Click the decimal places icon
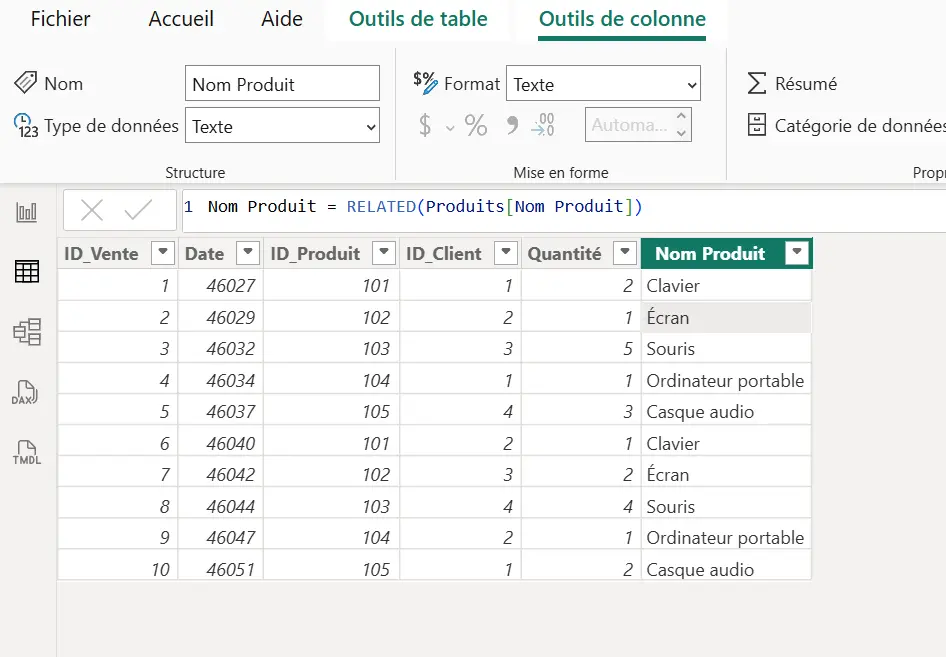The height and width of the screenshot is (657, 946). click(x=543, y=125)
